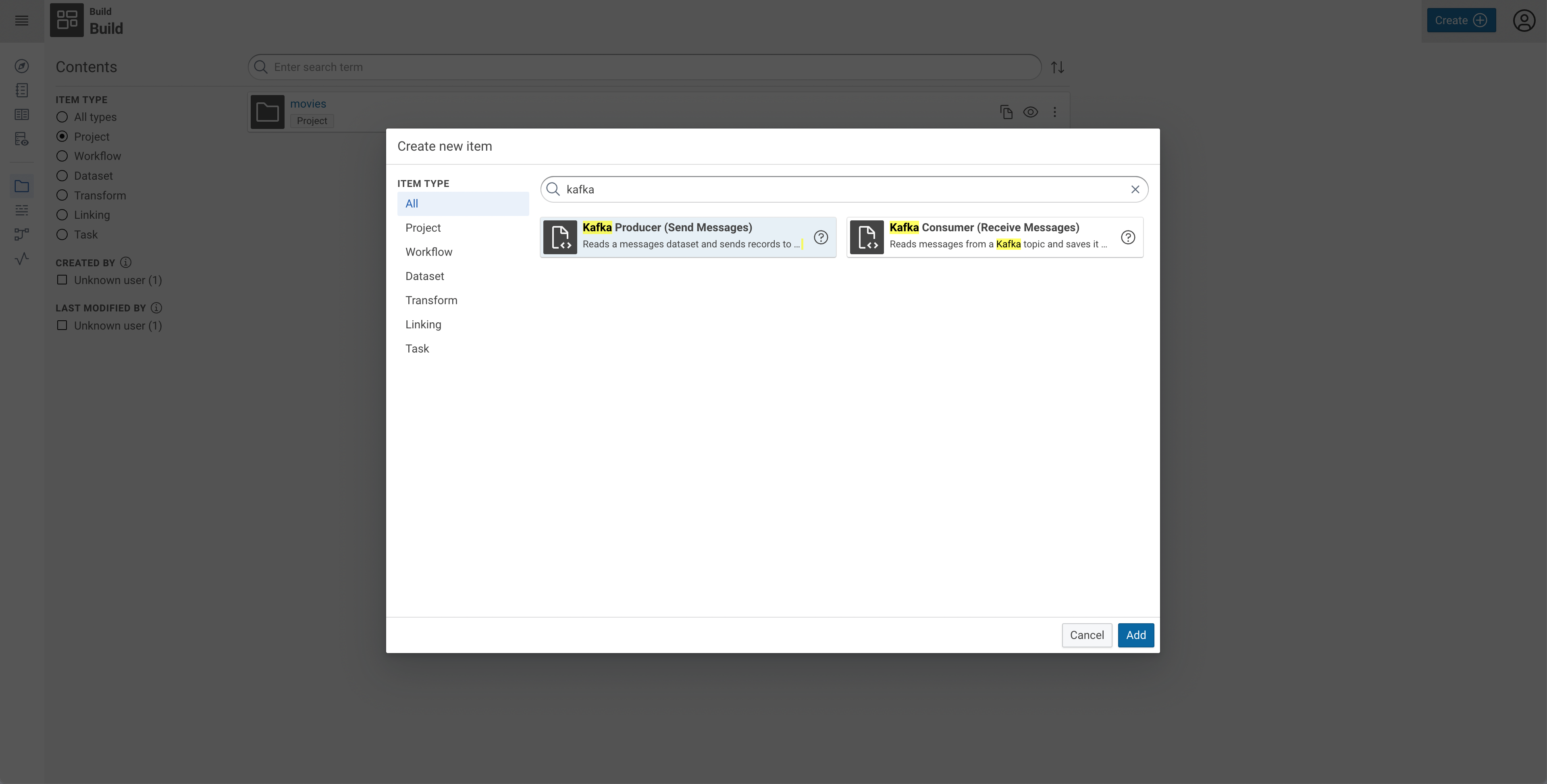Open the hamburger menu at top left
The image size is (1547, 784).
tap(22, 21)
